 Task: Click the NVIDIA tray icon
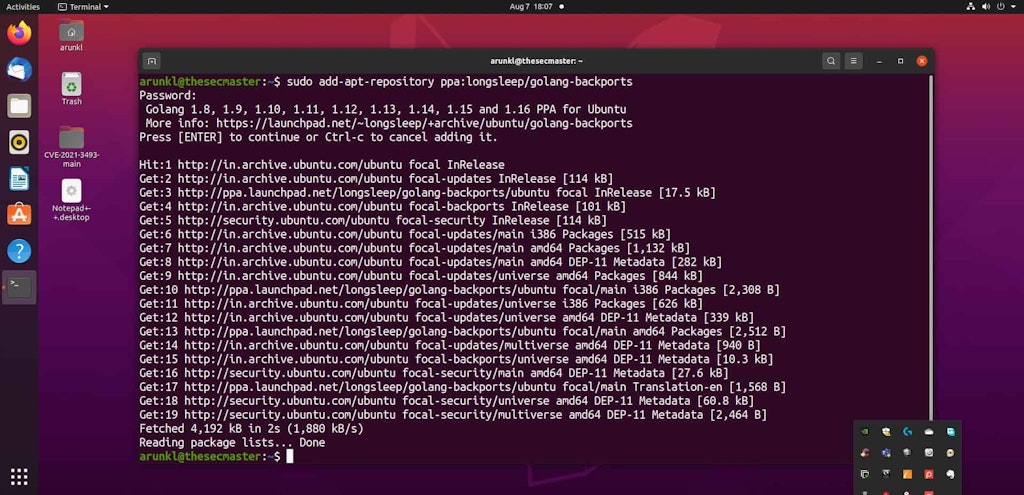[865, 432]
